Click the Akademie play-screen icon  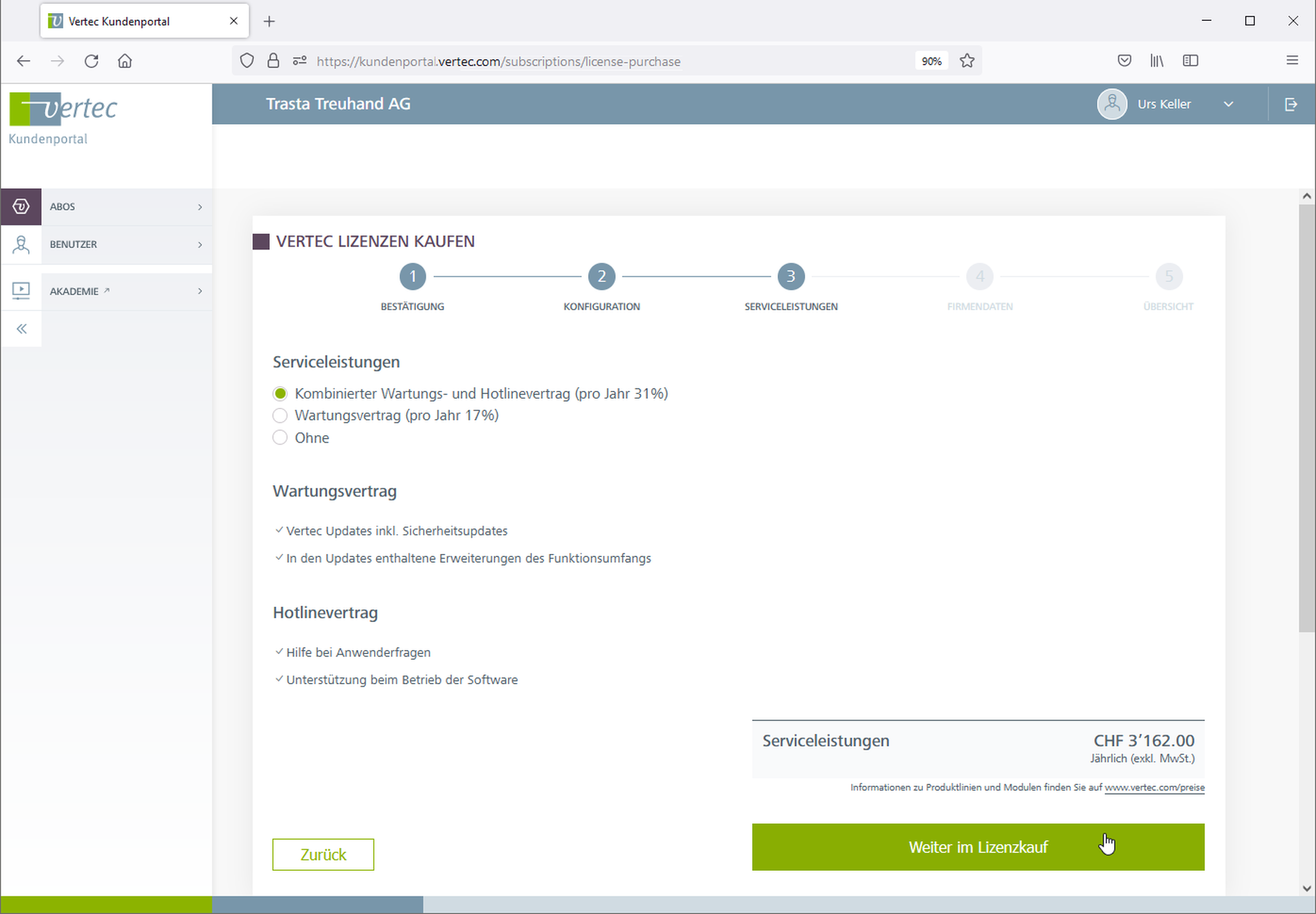(21, 291)
